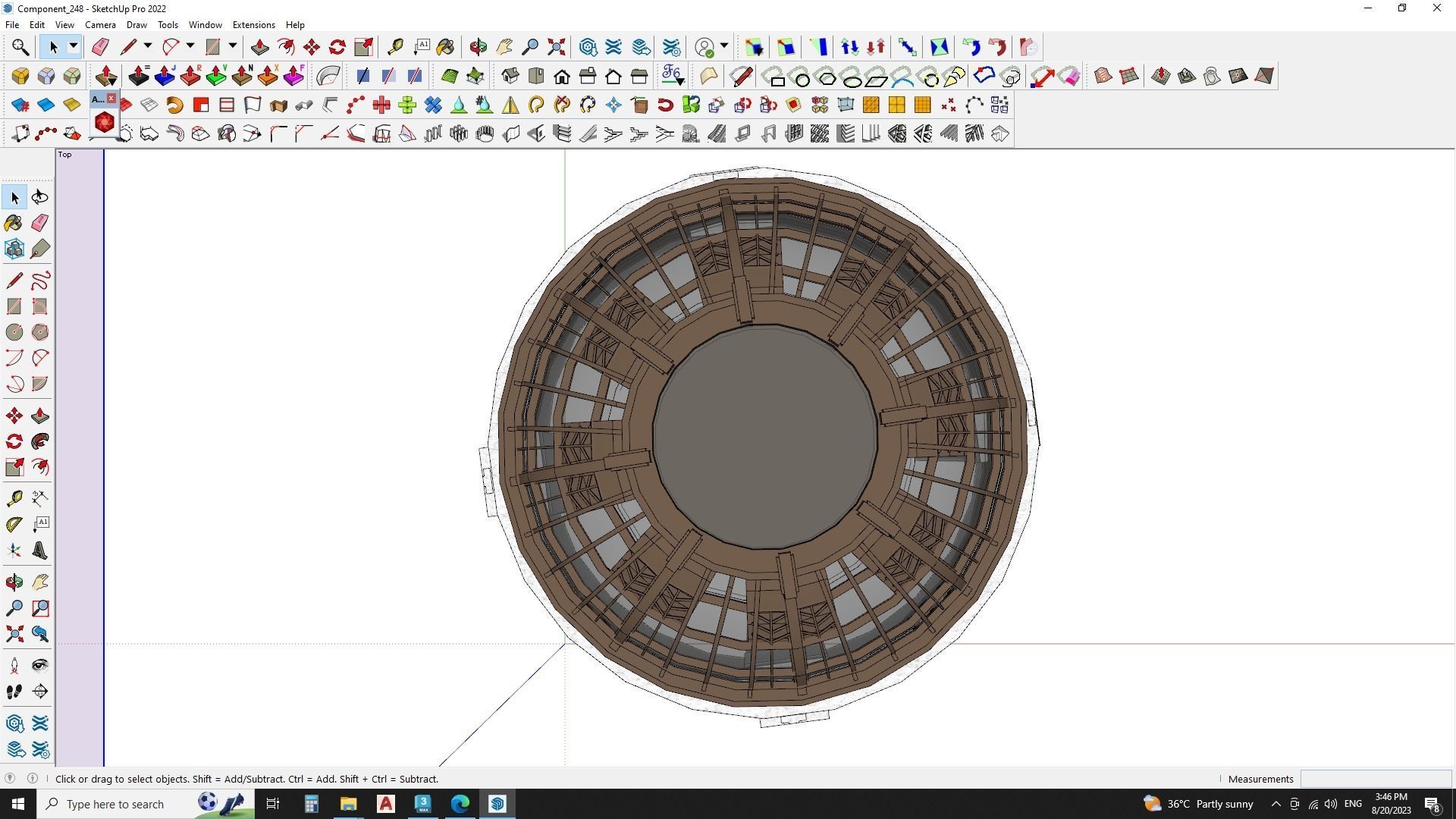The image size is (1456, 819).
Task: Open the Camera menu
Action: pyautogui.click(x=100, y=25)
